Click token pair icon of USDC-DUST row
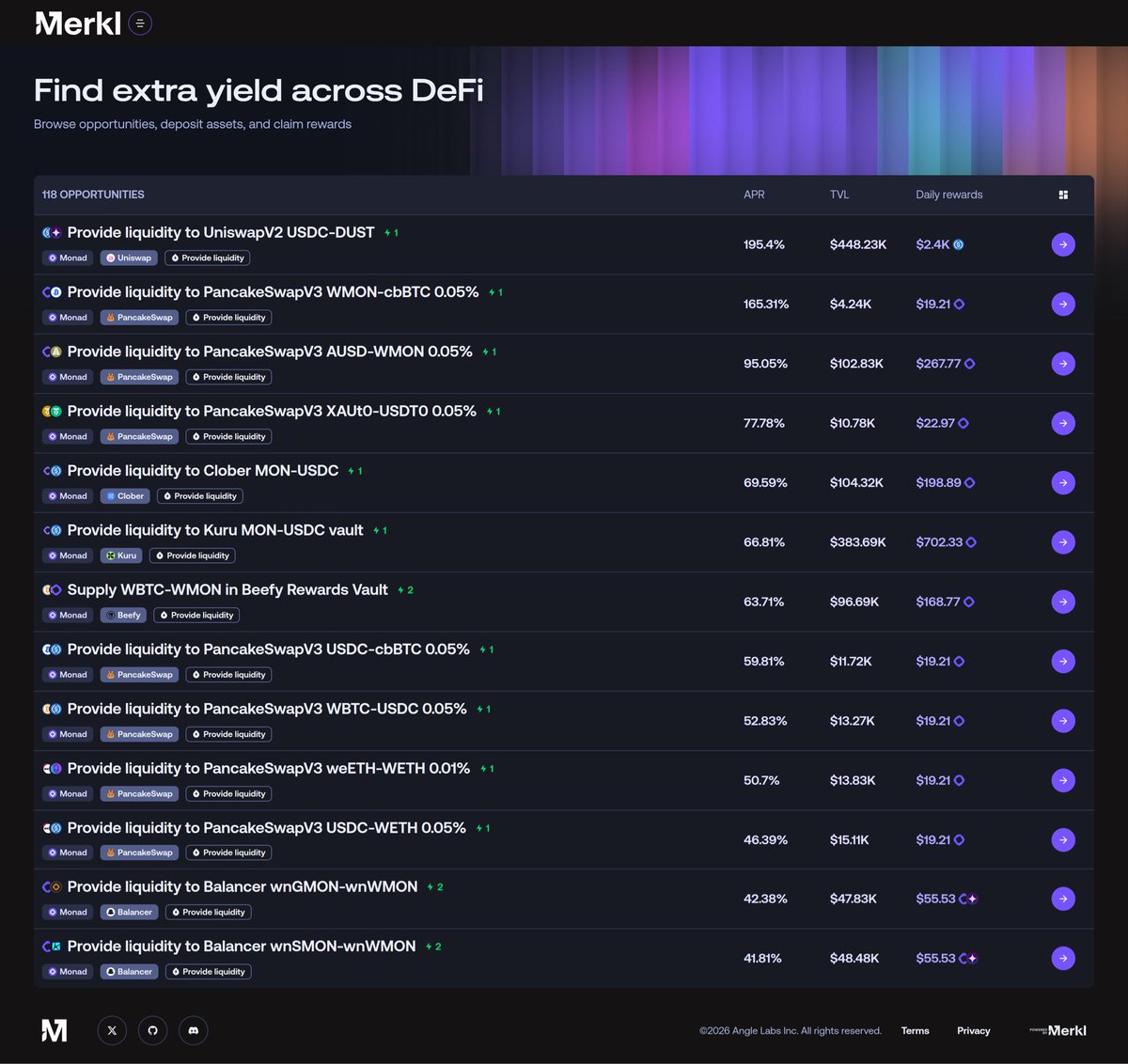This screenshot has height=1064, width=1128. click(52, 232)
